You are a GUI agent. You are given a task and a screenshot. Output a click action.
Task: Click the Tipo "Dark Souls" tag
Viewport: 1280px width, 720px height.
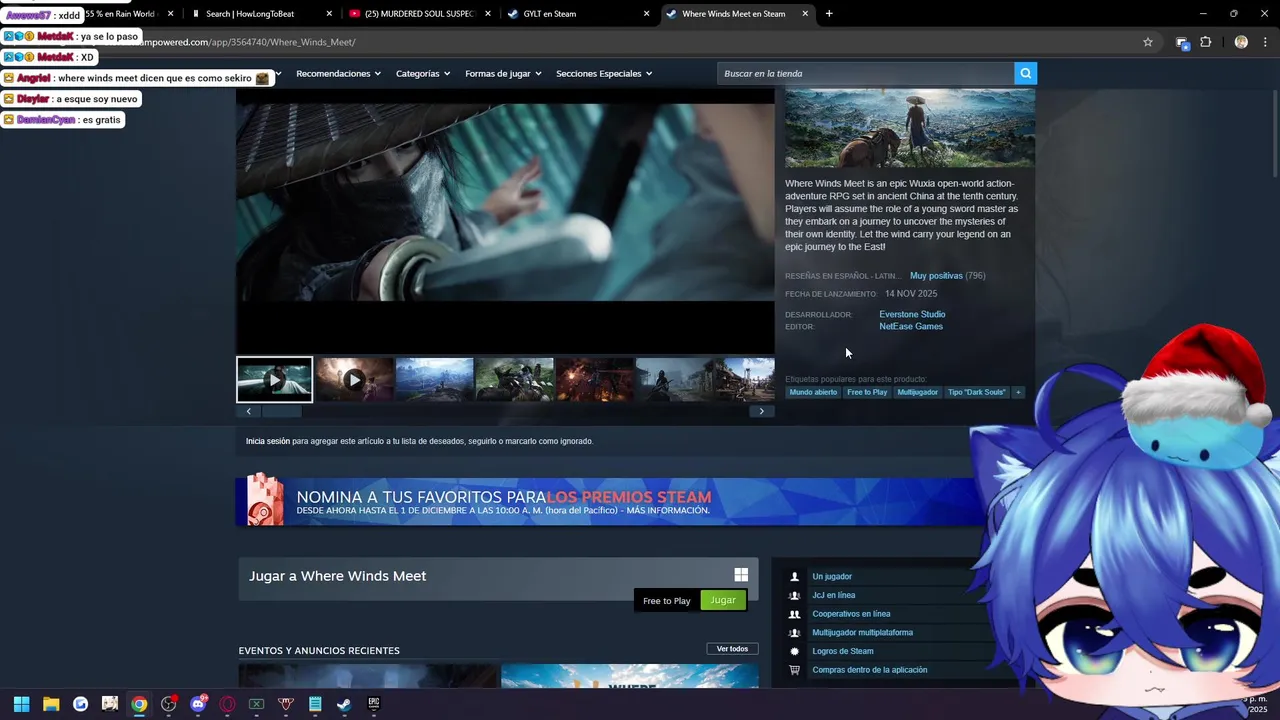pyautogui.click(x=976, y=392)
